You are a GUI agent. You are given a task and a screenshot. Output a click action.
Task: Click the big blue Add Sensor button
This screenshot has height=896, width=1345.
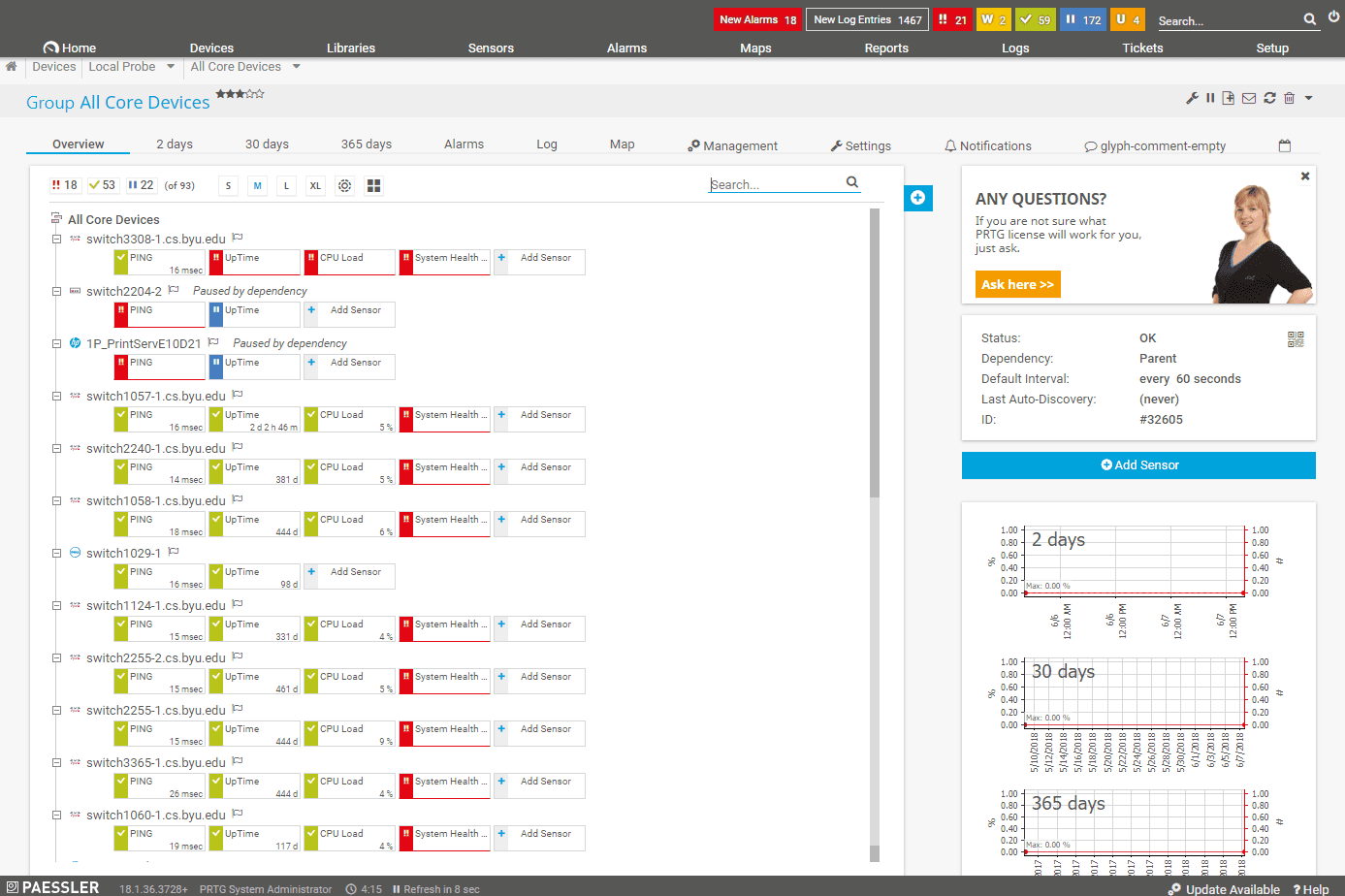tap(1138, 465)
